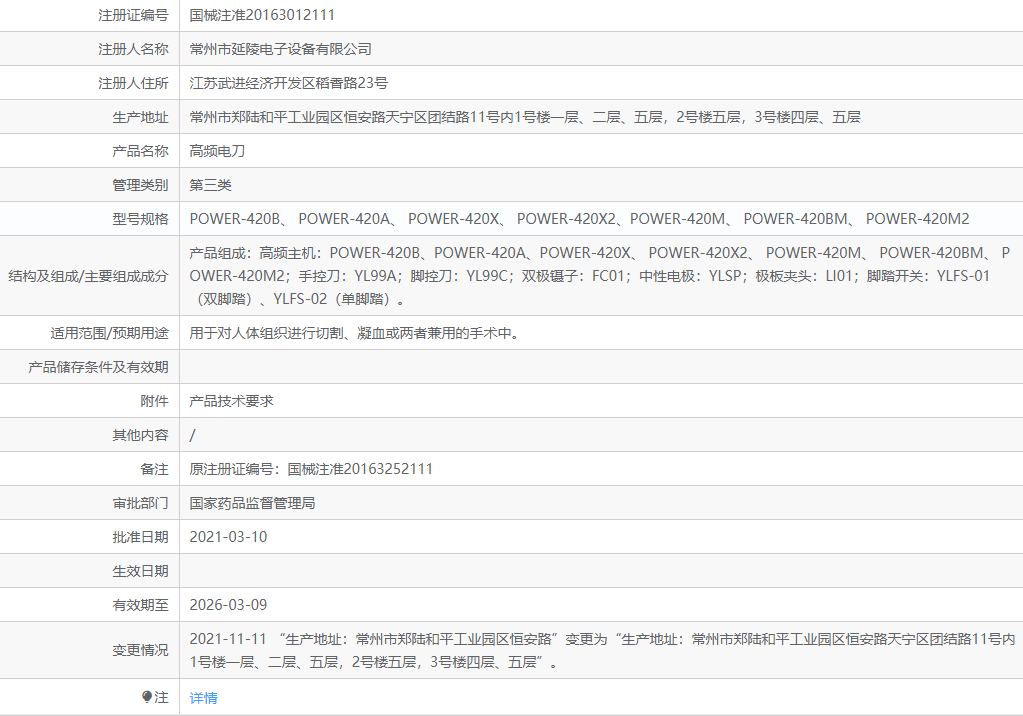The image size is (1023, 716).
Task: Click the 备注 label
Action: click(155, 469)
